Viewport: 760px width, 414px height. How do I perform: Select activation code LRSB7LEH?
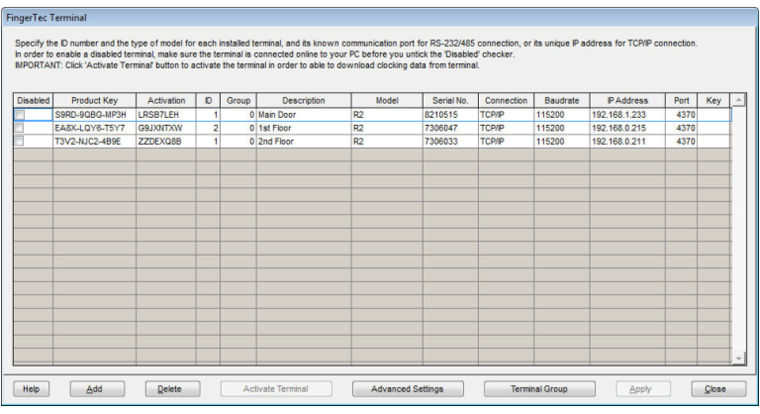pos(166,115)
